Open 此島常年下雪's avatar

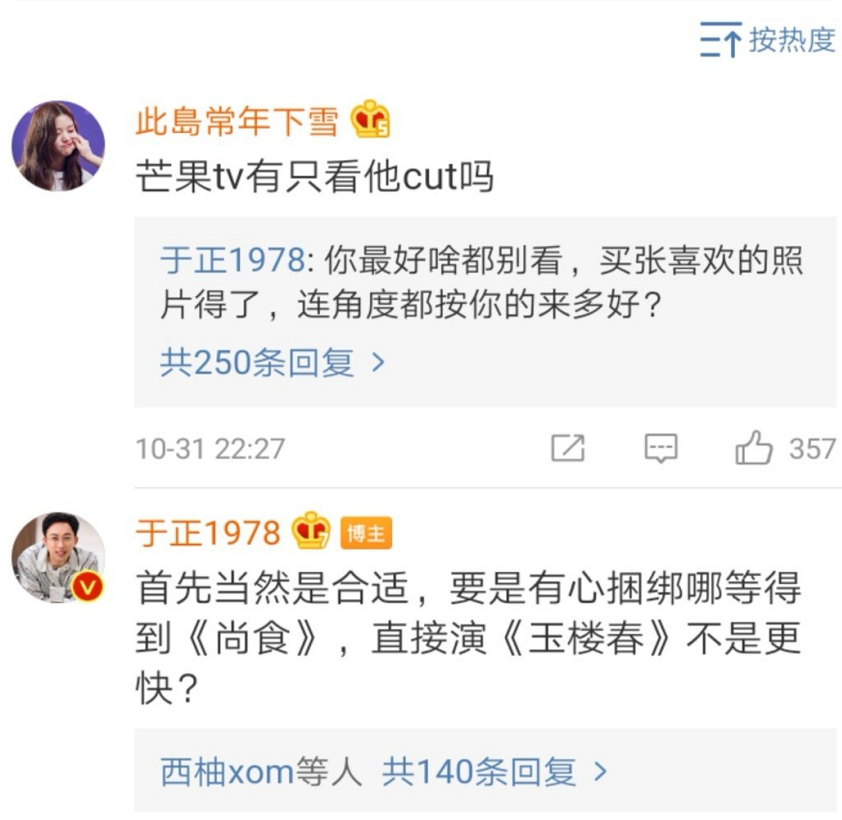(x=58, y=146)
